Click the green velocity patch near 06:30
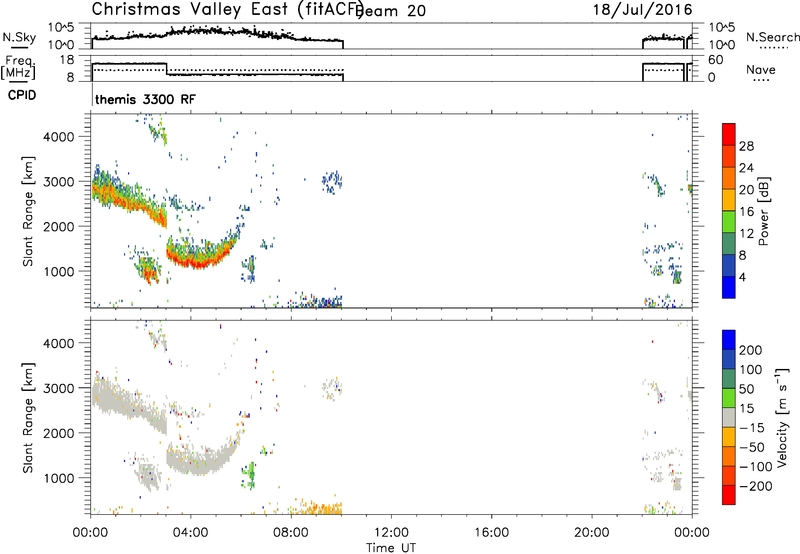 pos(249,475)
